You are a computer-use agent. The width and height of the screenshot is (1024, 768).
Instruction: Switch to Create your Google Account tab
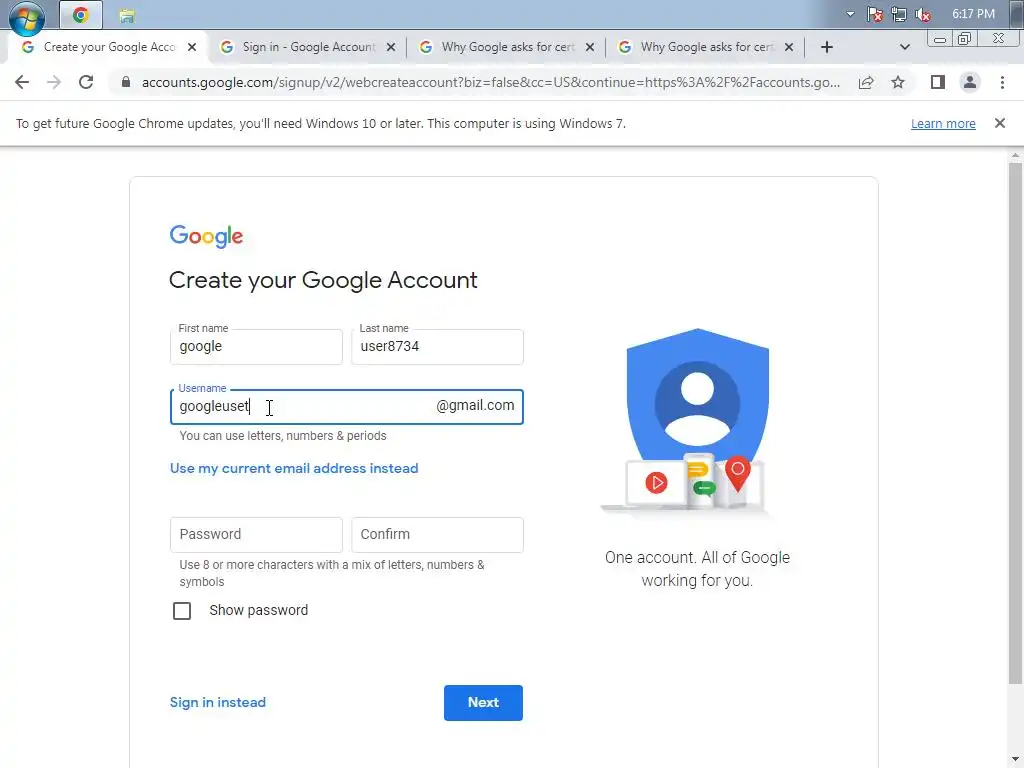click(x=109, y=47)
